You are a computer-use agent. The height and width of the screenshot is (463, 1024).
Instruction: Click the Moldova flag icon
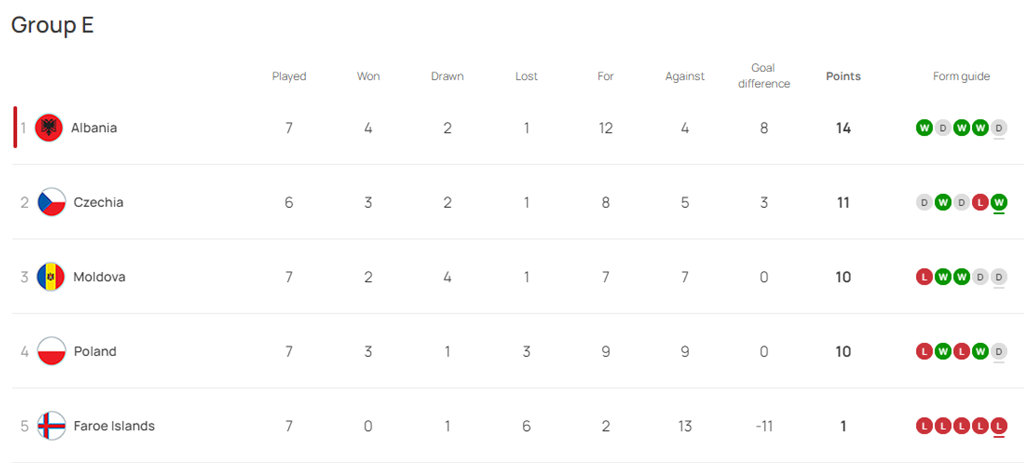[51, 277]
